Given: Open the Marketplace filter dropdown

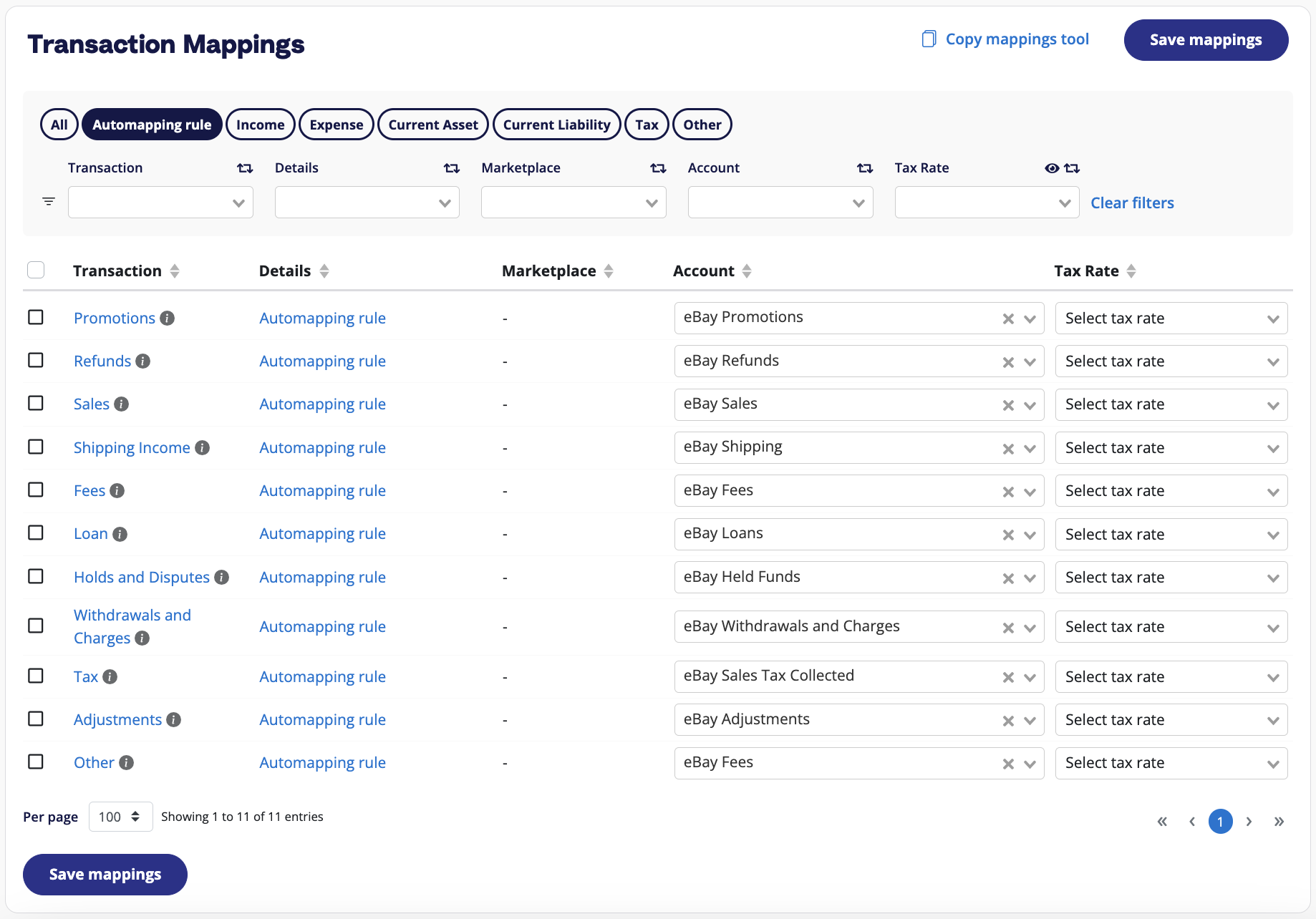Looking at the screenshot, I should [574, 203].
